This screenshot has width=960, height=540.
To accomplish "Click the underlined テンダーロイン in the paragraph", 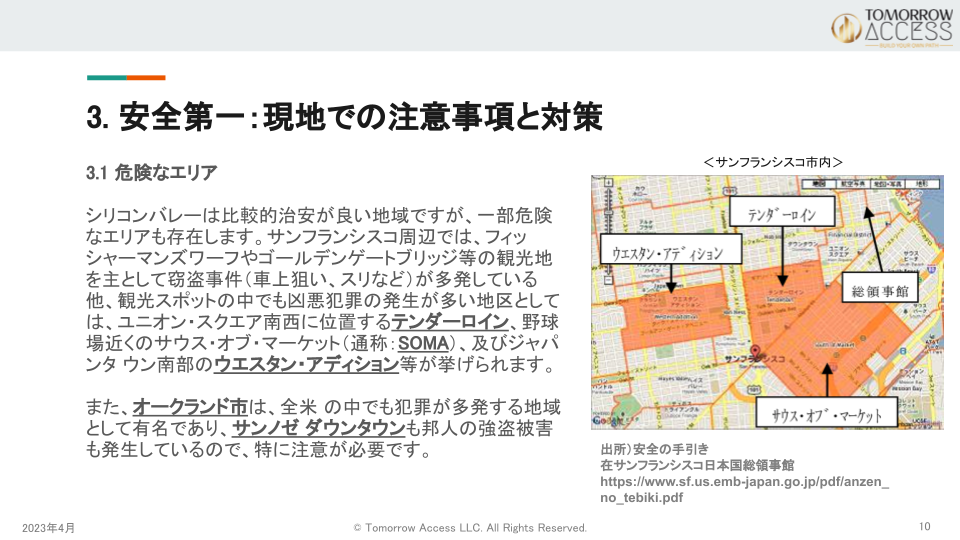I will [450, 321].
